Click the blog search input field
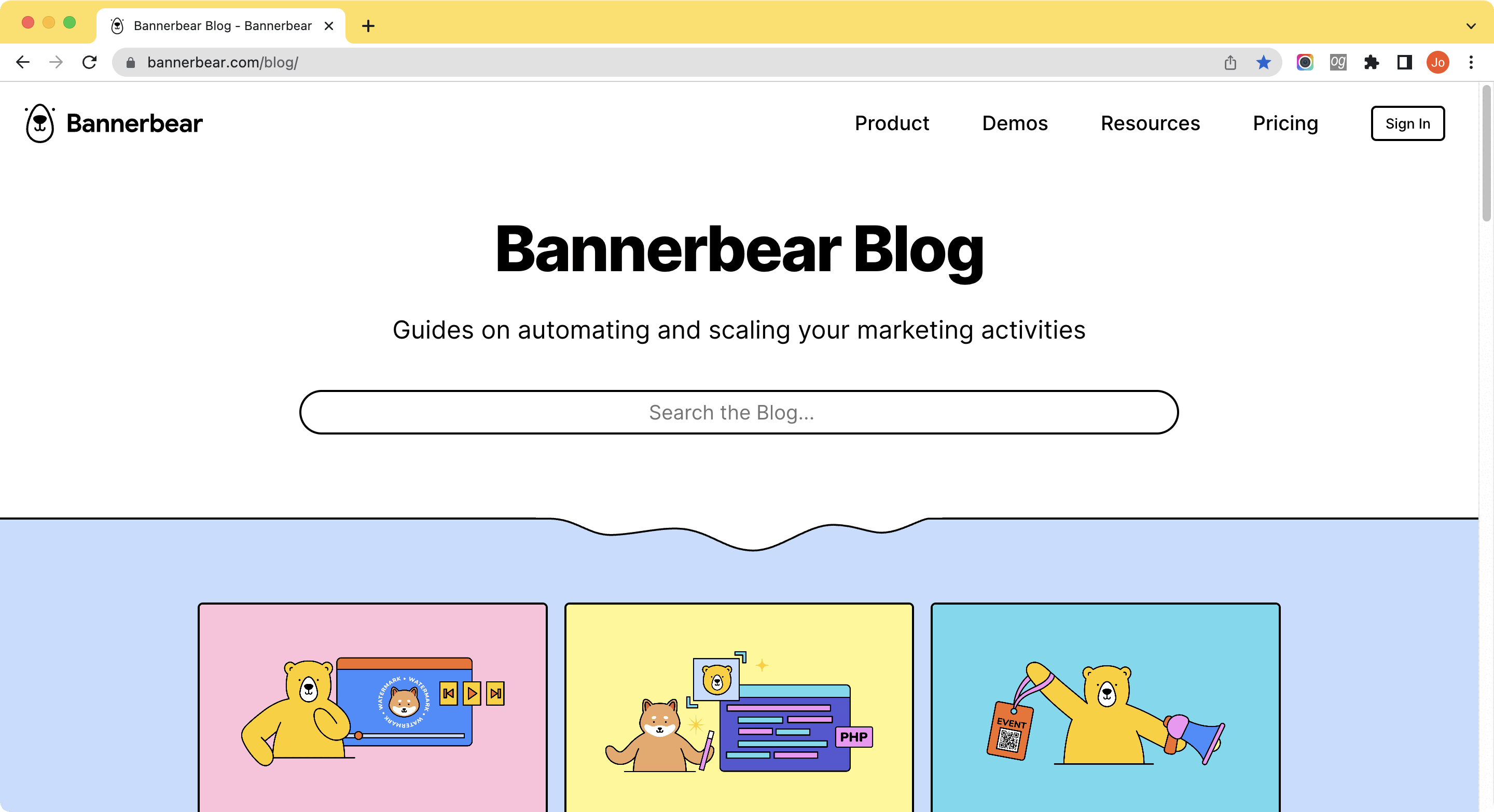 tap(739, 411)
